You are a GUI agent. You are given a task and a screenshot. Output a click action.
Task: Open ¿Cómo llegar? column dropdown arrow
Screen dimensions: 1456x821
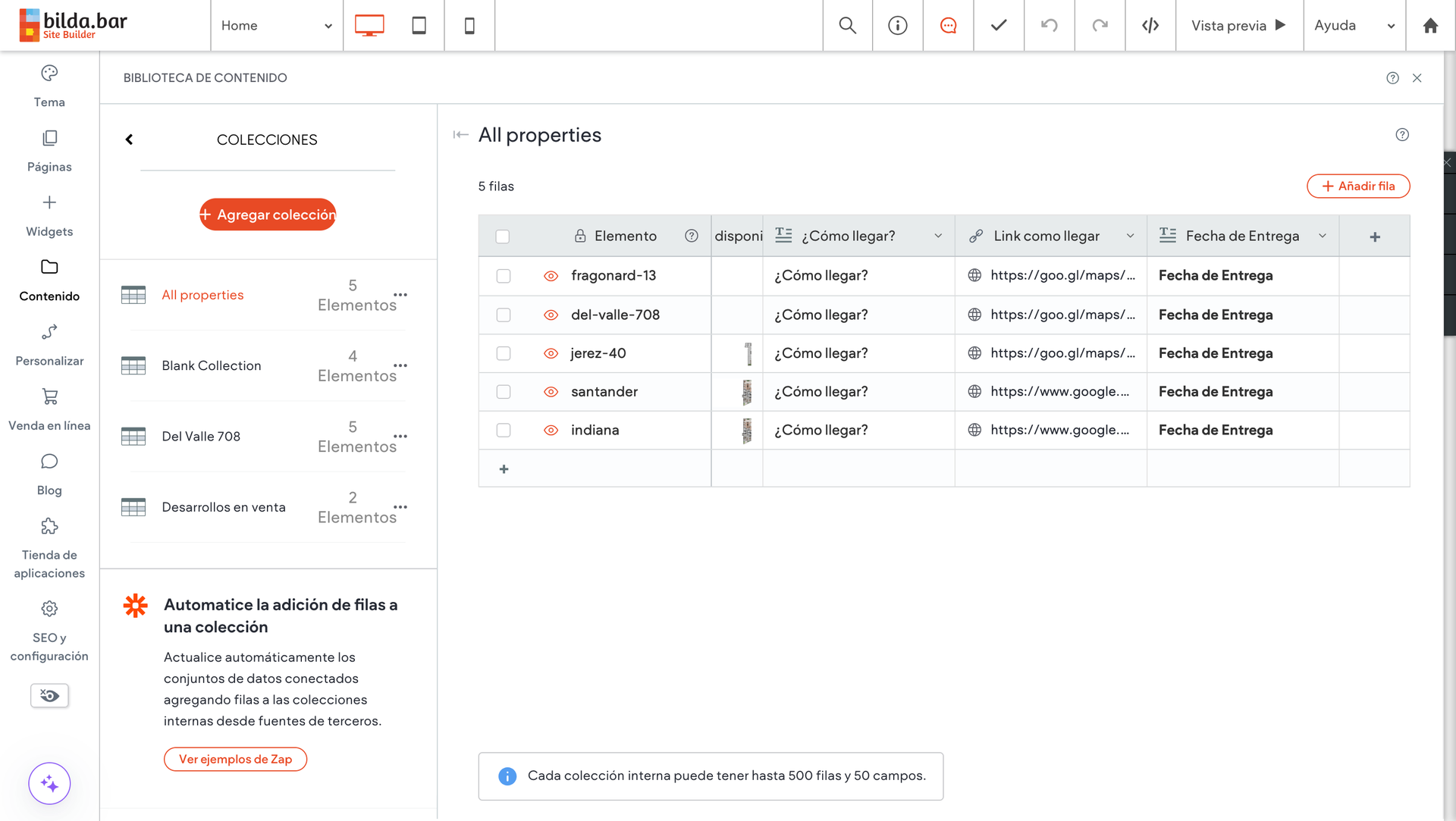click(x=938, y=236)
